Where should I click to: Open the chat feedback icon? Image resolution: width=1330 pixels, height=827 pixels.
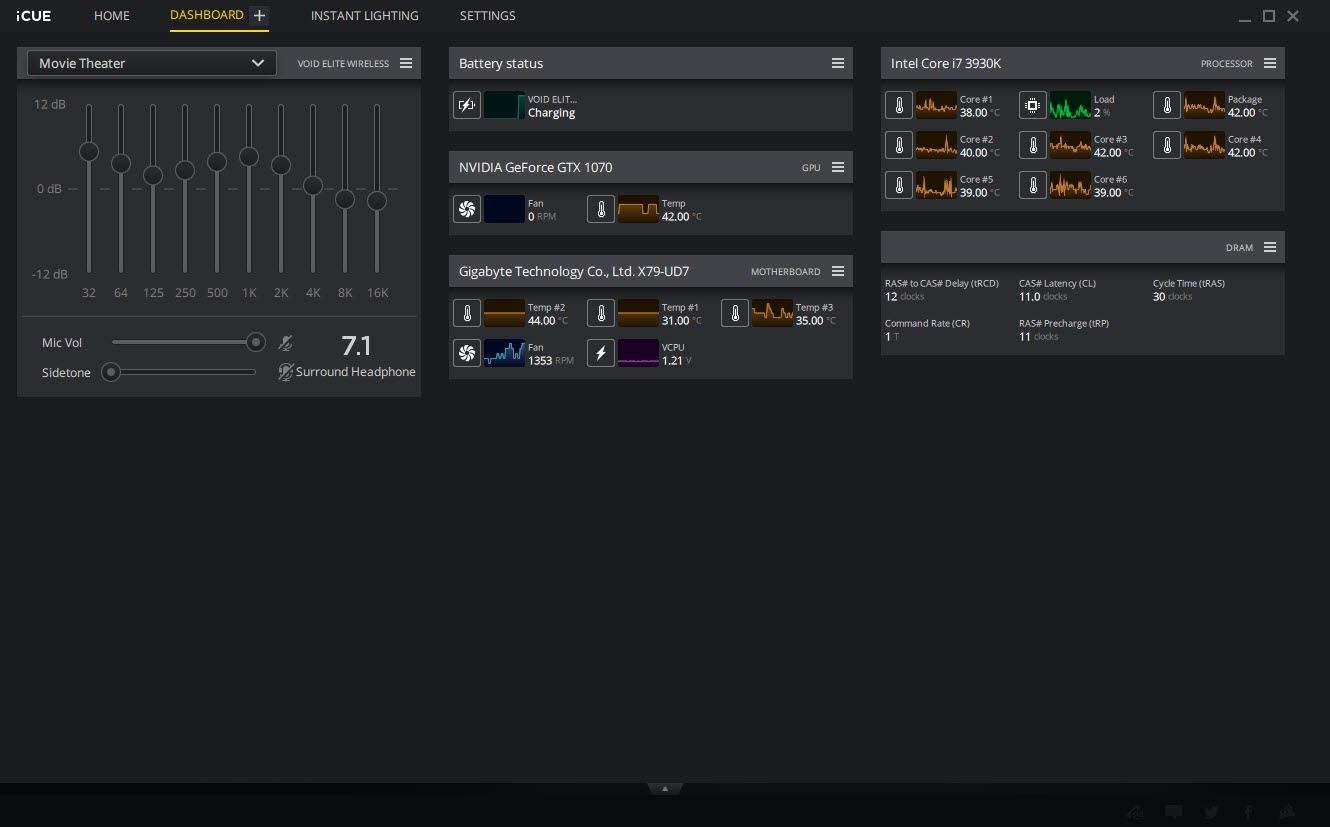tap(1174, 813)
